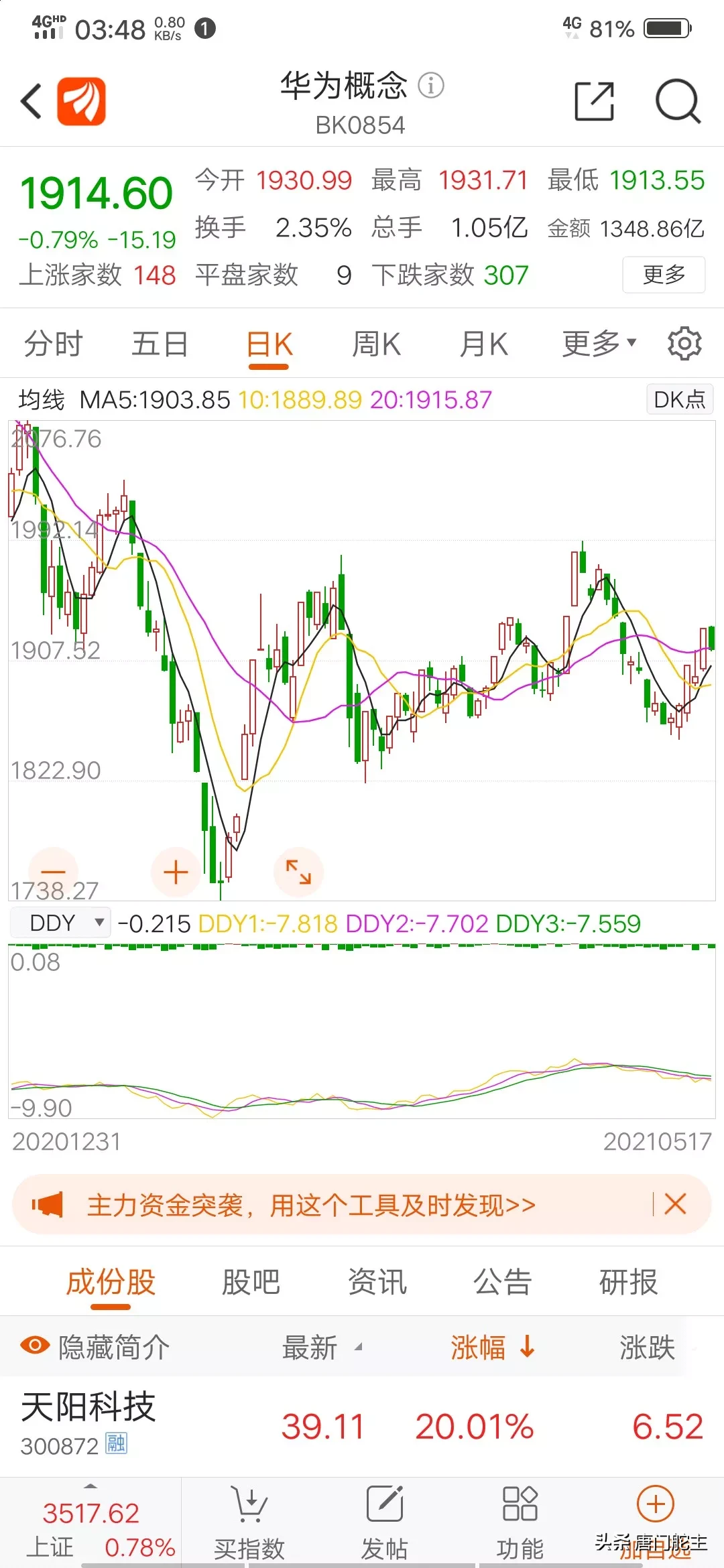The image size is (724, 1568).
Task: Open the 天阳科技 stock row
Action: point(362,1426)
